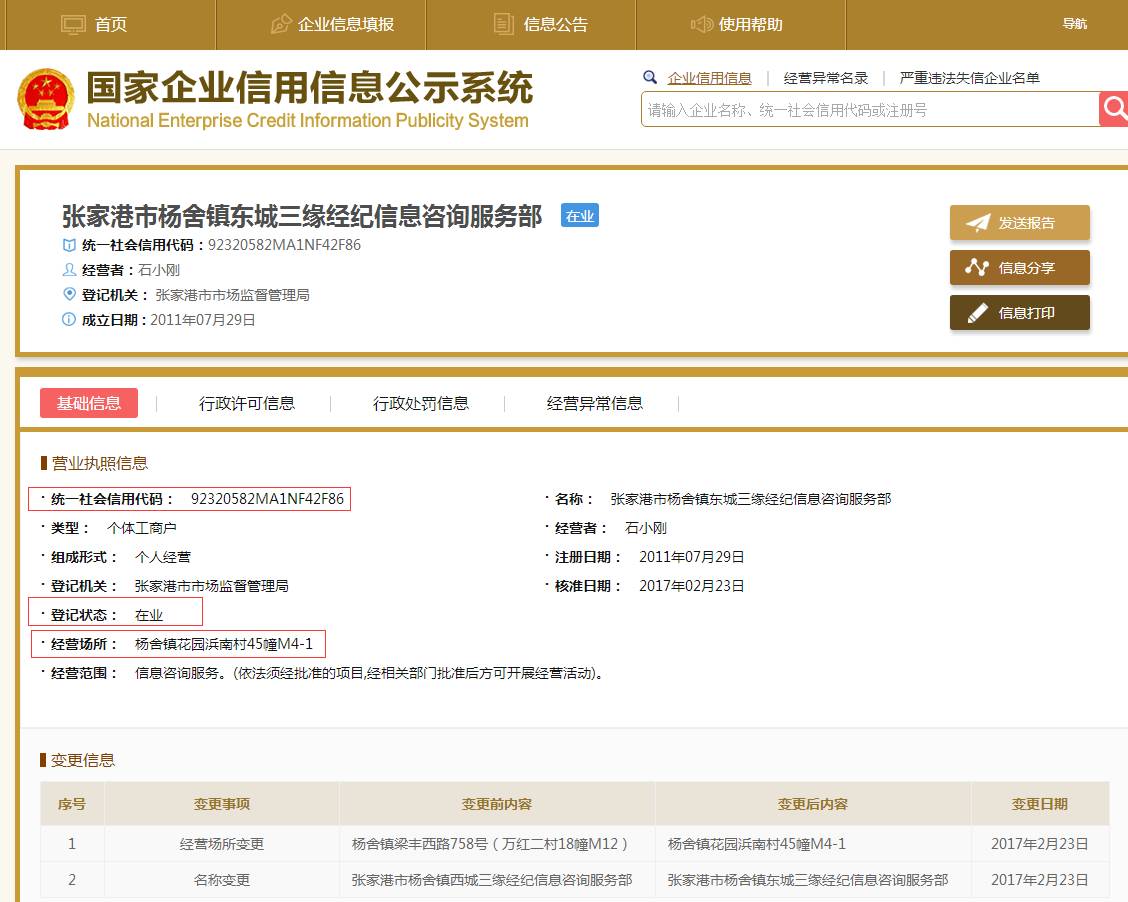The width and height of the screenshot is (1128, 902).
Task: Open the 经营异常信息 tab
Action: click(x=594, y=403)
